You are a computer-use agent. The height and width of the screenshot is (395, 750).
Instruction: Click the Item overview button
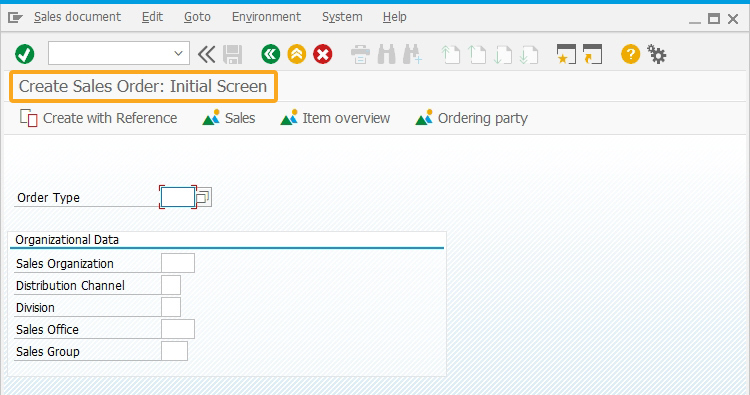[335, 118]
